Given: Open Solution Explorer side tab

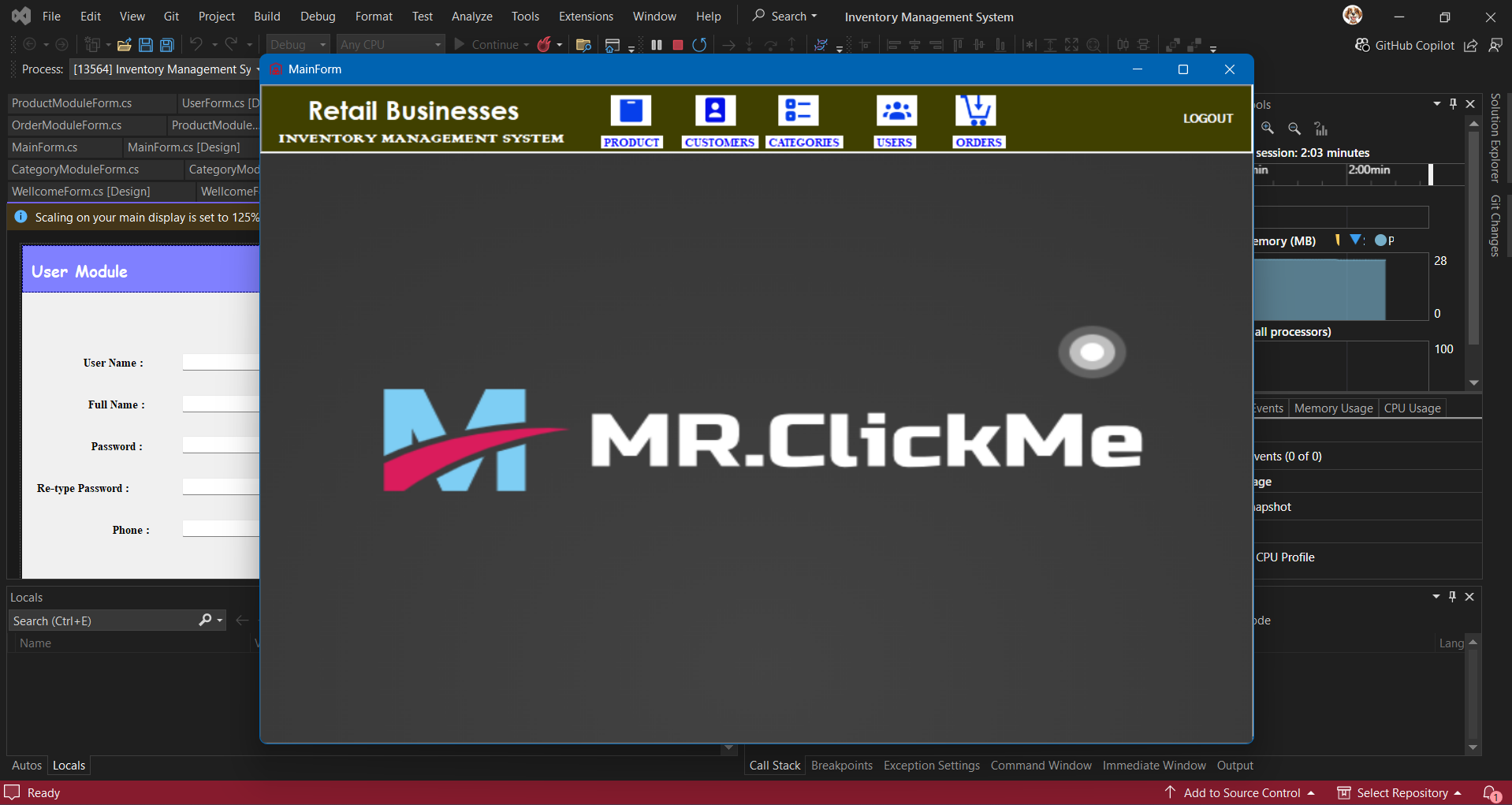Looking at the screenshot, I should click(1495, 137).
